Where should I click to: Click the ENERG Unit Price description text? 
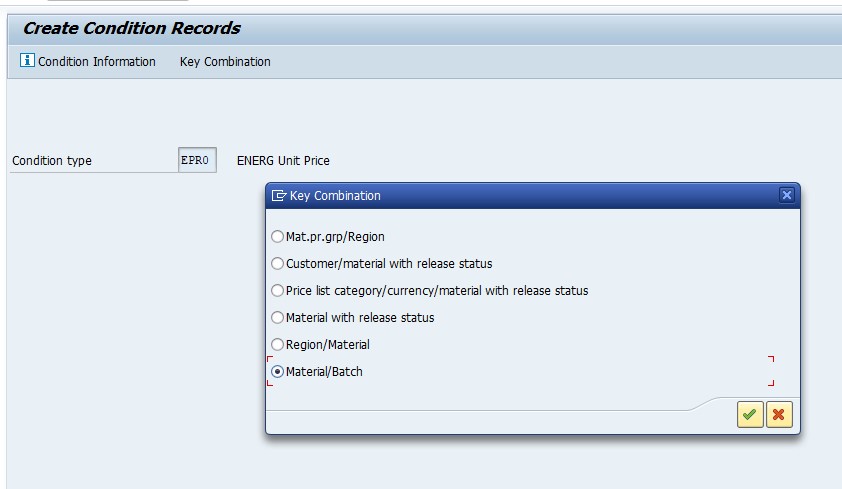click(x=283, y=160)
